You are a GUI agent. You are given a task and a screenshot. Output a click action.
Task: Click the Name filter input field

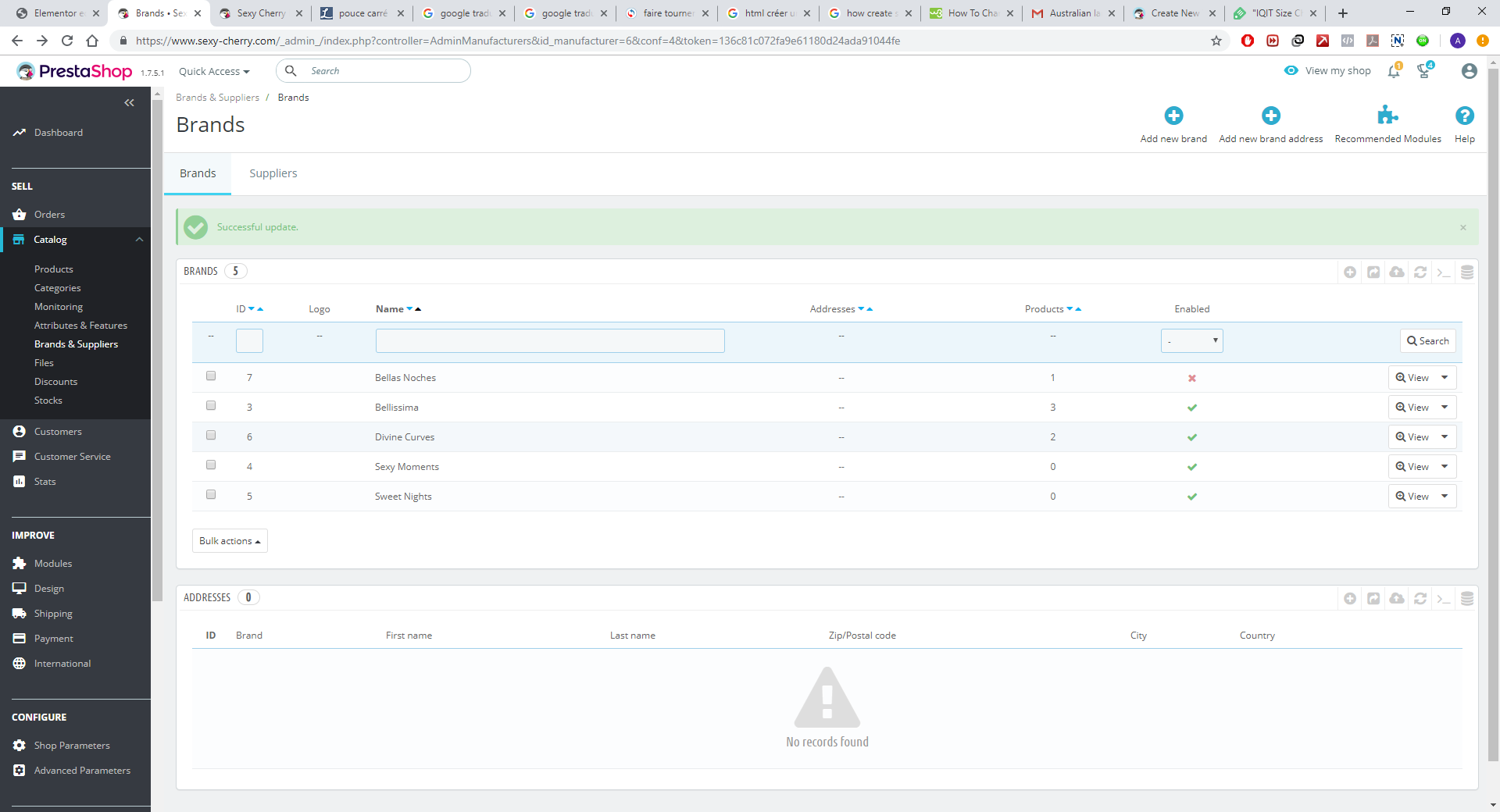pyautogui.click(x=550, y=340)
